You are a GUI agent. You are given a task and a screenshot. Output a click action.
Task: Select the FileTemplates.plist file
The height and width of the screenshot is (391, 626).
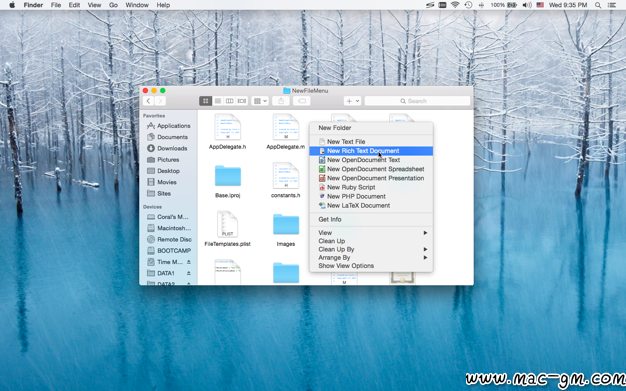[x=228, y=228]
